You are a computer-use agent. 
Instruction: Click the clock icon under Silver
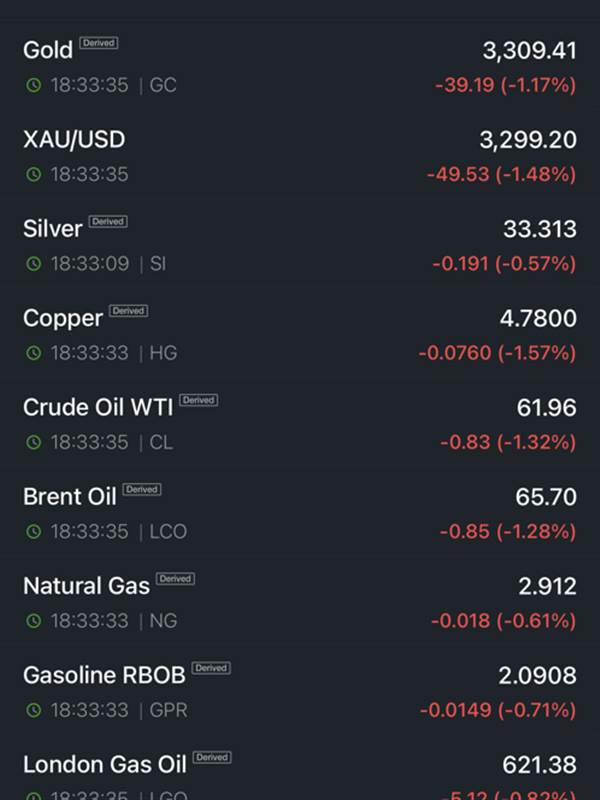(34, 264)
